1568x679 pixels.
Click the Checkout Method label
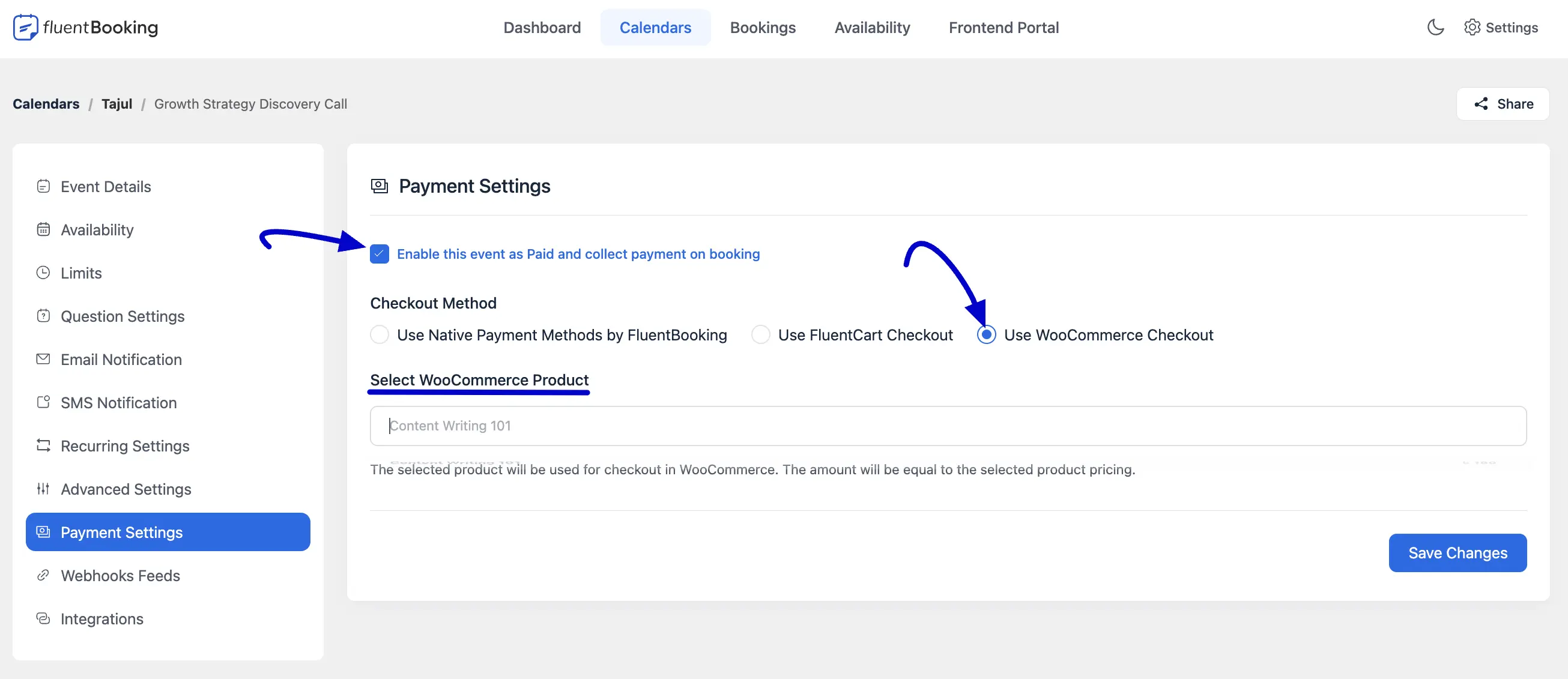click(x=433, y=303)
